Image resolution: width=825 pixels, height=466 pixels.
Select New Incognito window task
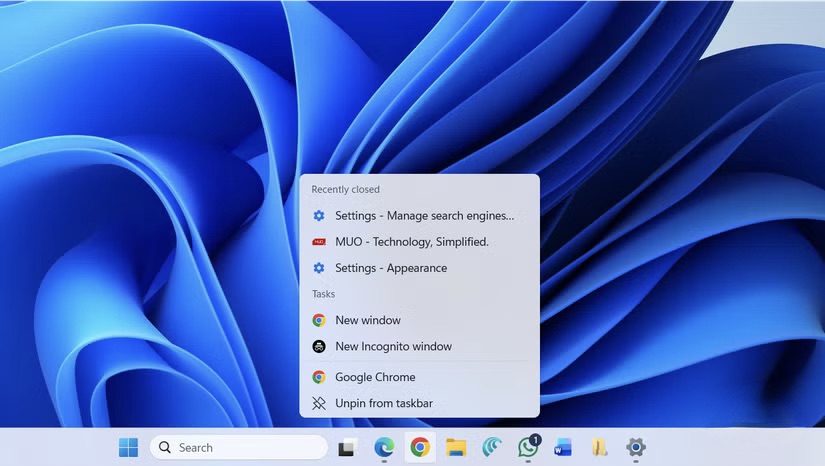coord(419,347)
